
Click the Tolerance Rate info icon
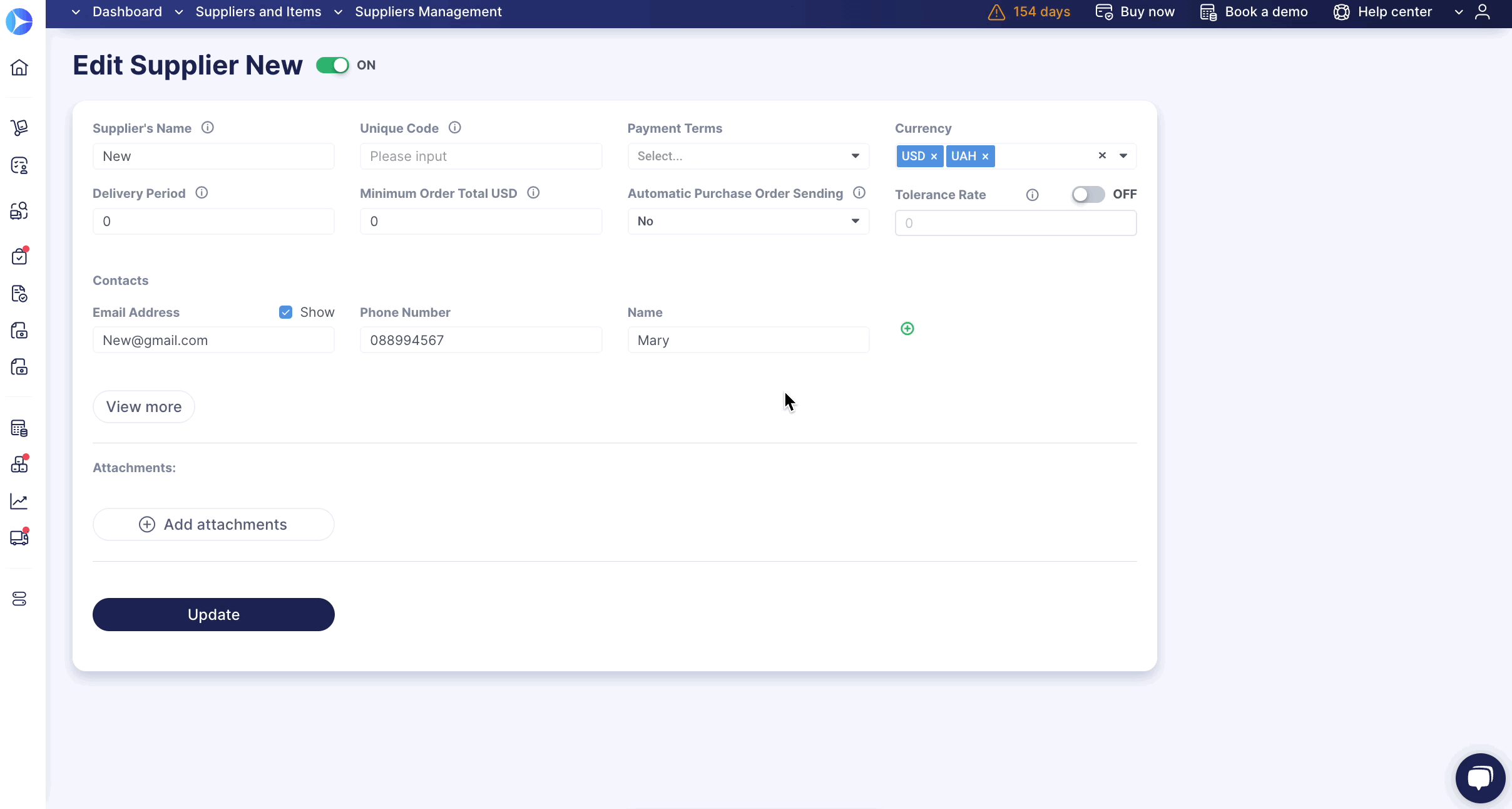click(1032, 195)
